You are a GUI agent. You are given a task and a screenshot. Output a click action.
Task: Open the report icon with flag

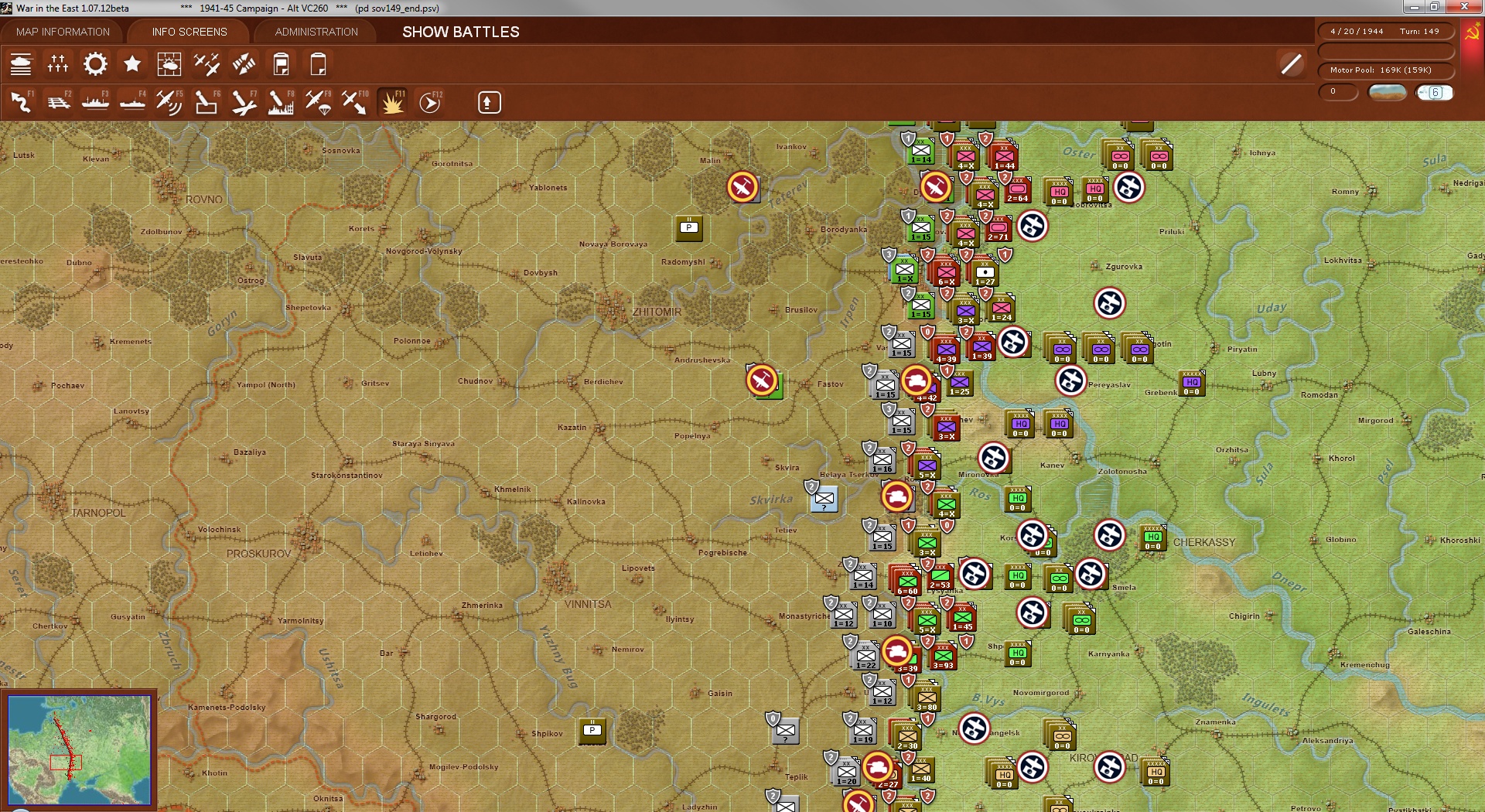[x=281, y=64]
